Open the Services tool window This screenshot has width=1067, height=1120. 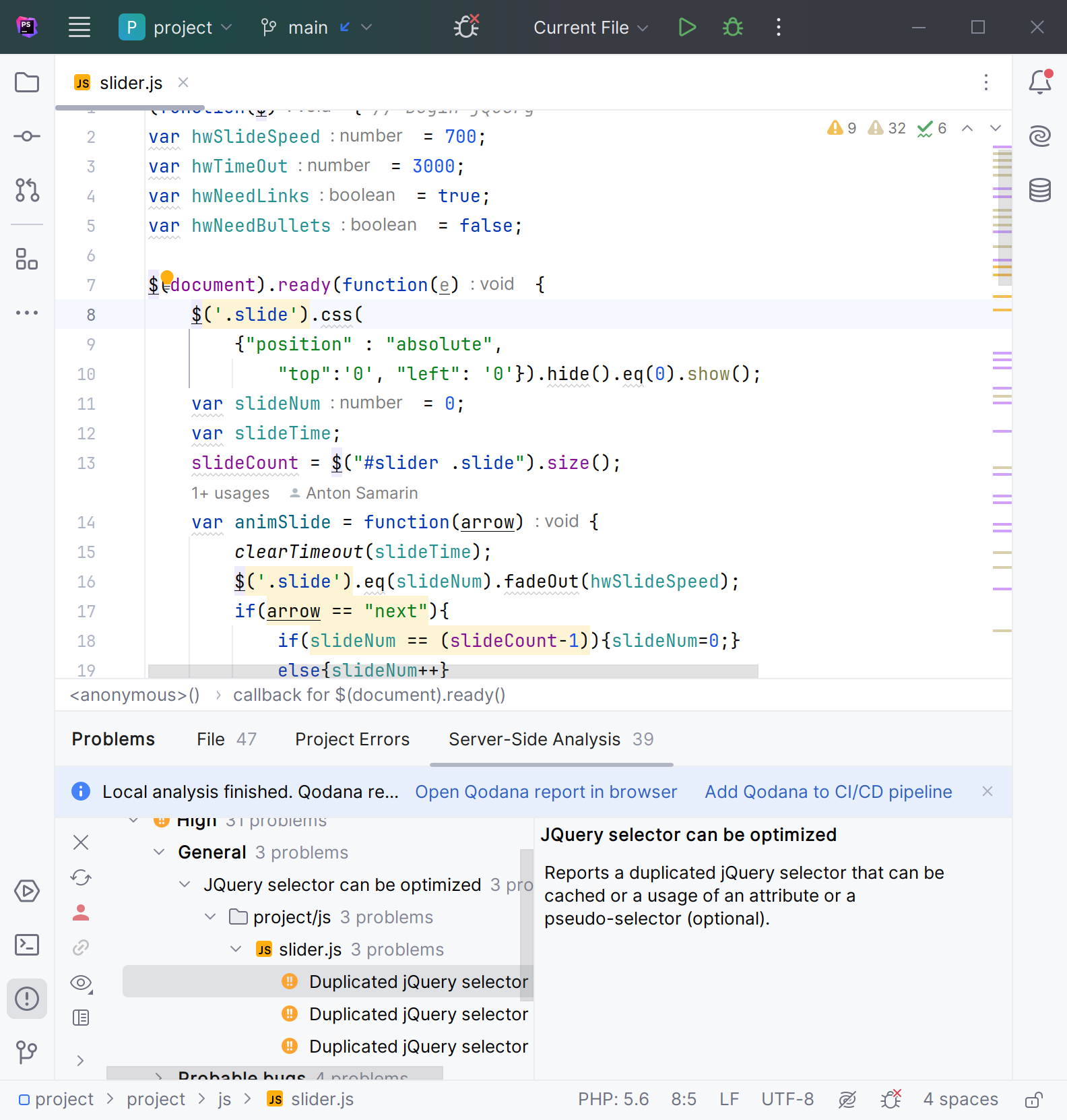pyautogui.click(x=27, y=891)
